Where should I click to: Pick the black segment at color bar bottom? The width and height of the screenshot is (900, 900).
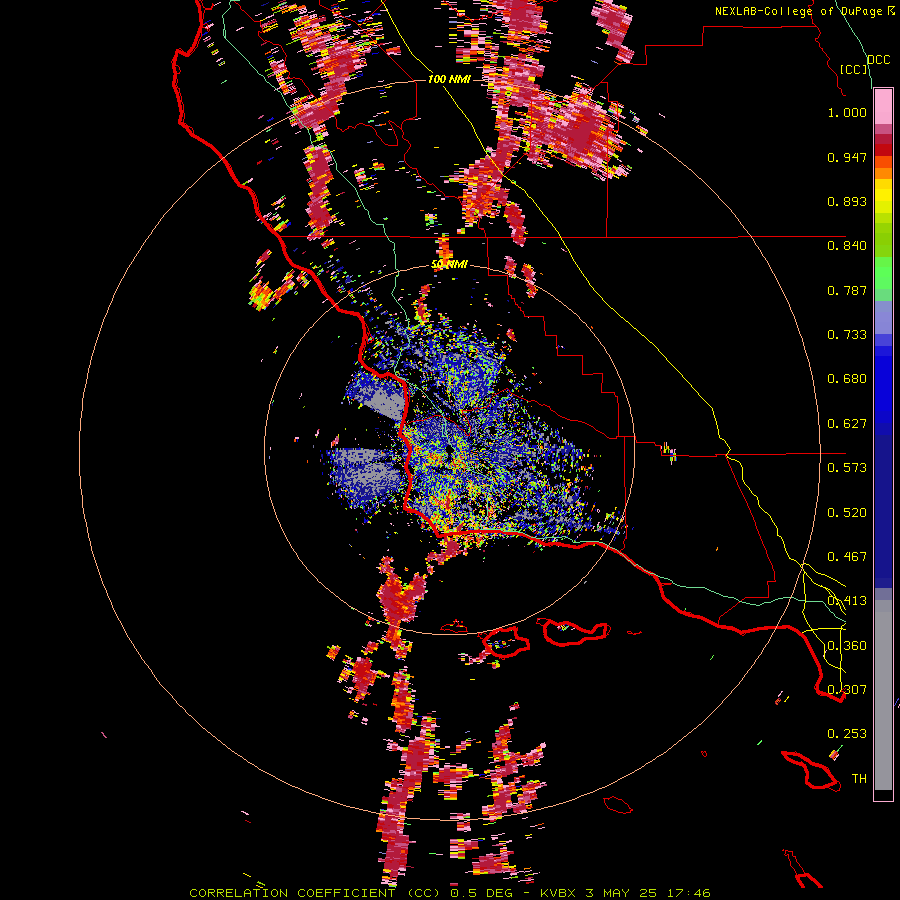[x=883, y=794]
